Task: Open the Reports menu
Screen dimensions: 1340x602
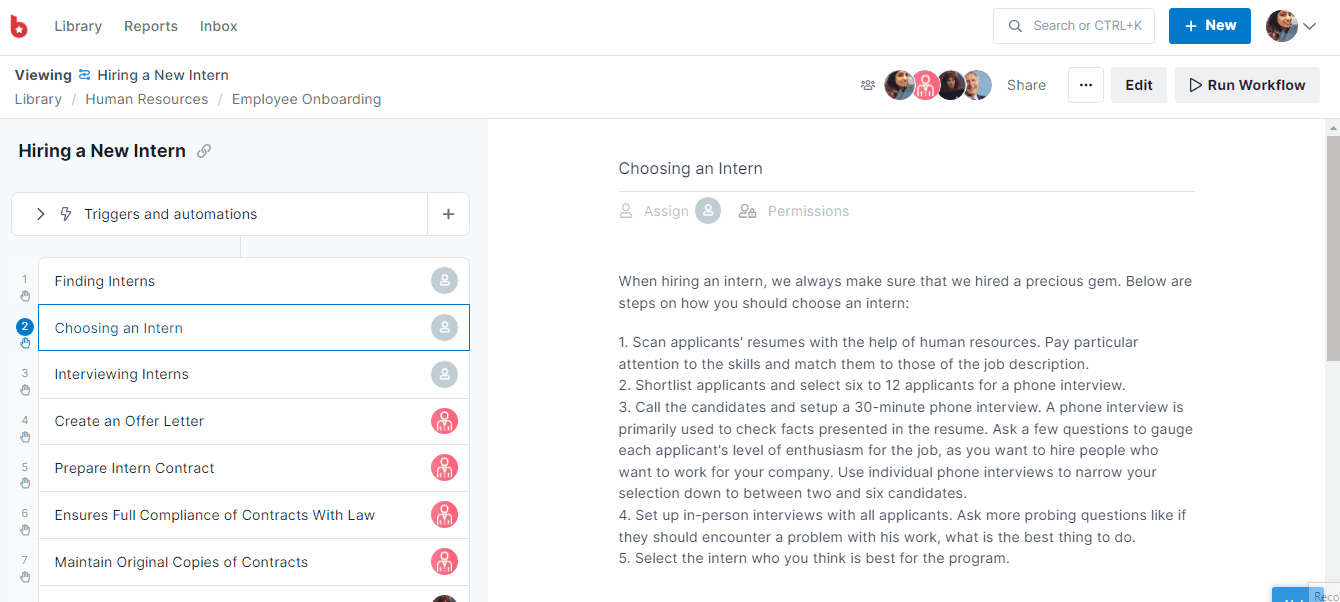Action: [x=151, y=26]
